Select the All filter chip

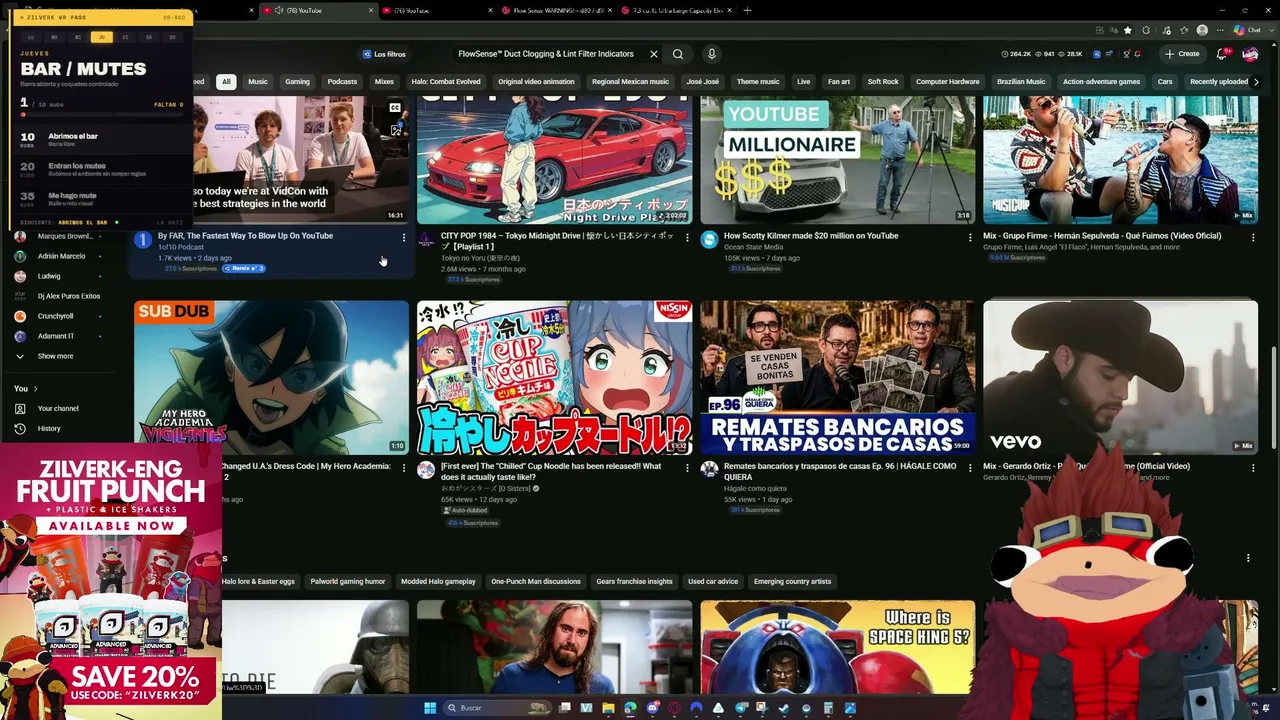pos(226,82)
